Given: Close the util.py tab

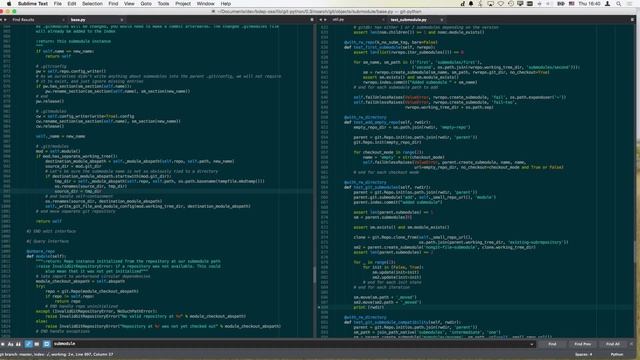Looking at the screenshot, I should (383, 20).
